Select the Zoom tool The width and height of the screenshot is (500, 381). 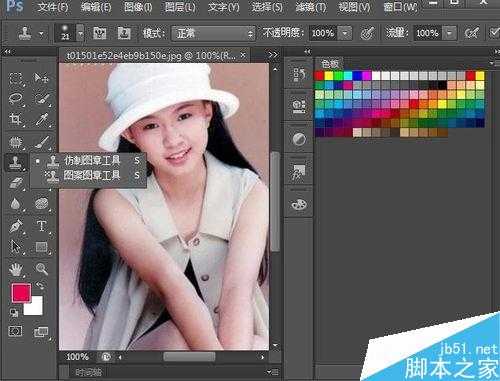41,268
